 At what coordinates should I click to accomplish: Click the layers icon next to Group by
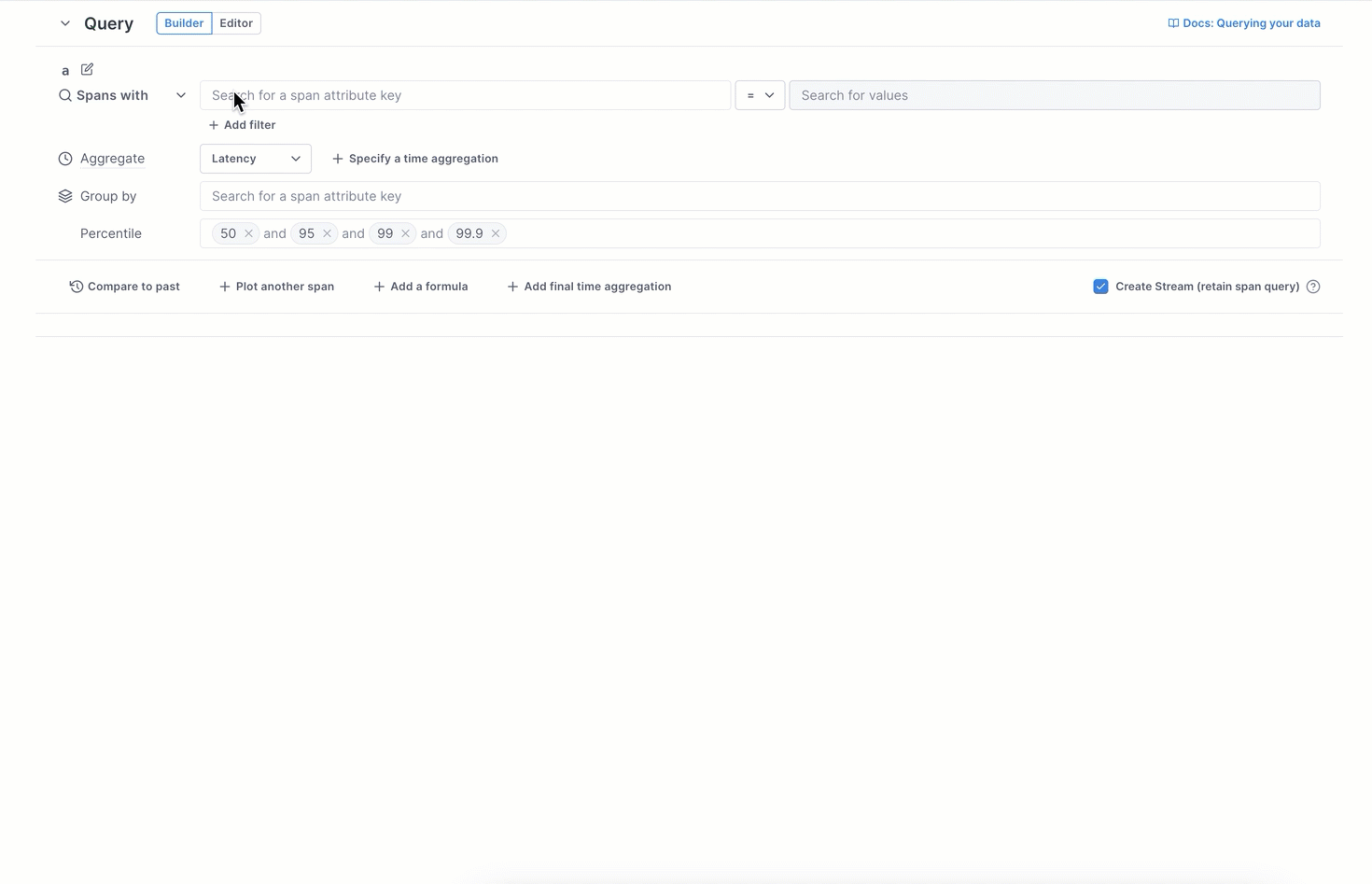(x=64, y=195)
